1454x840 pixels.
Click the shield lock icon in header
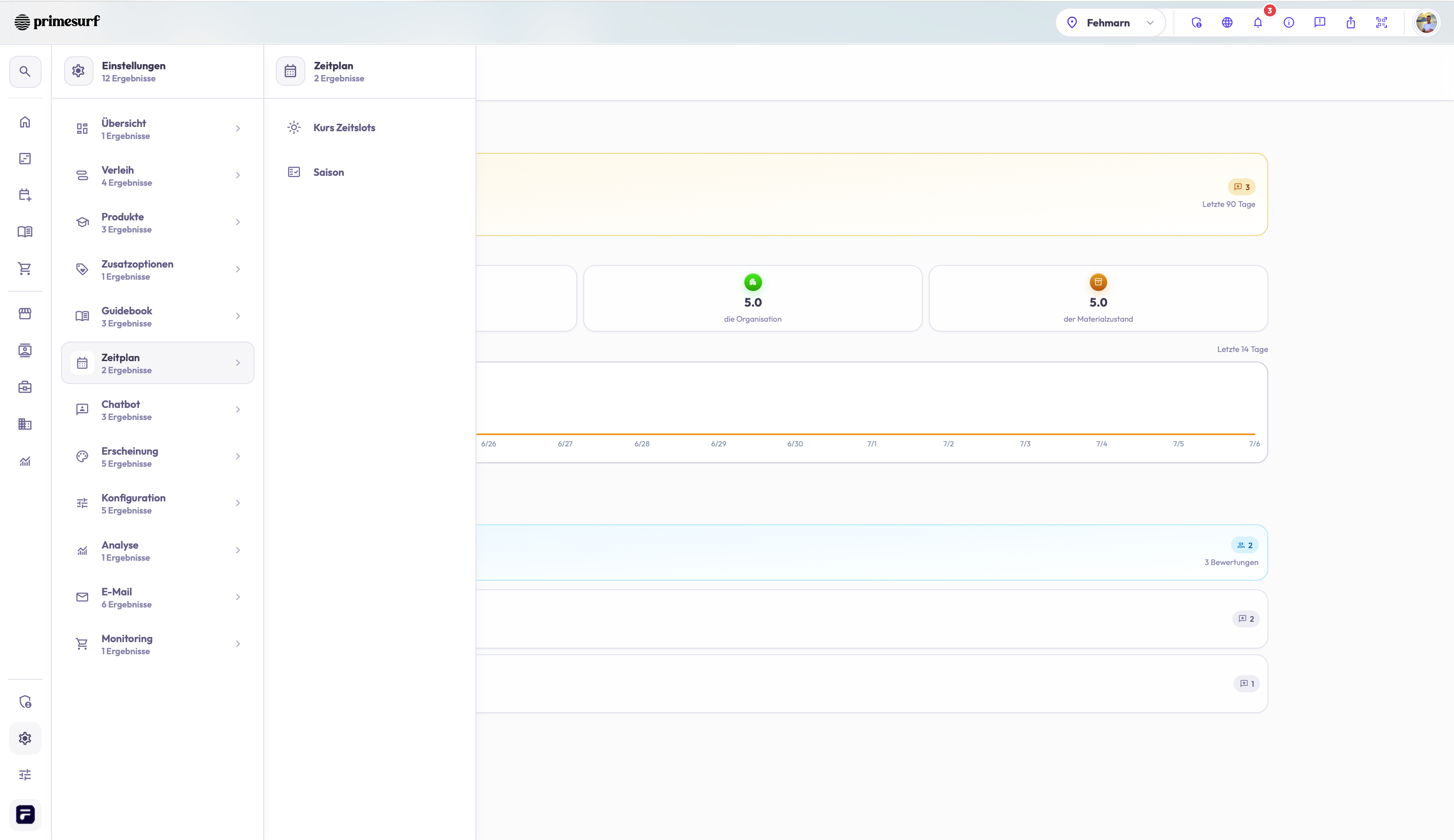[x=1196, y=23]
